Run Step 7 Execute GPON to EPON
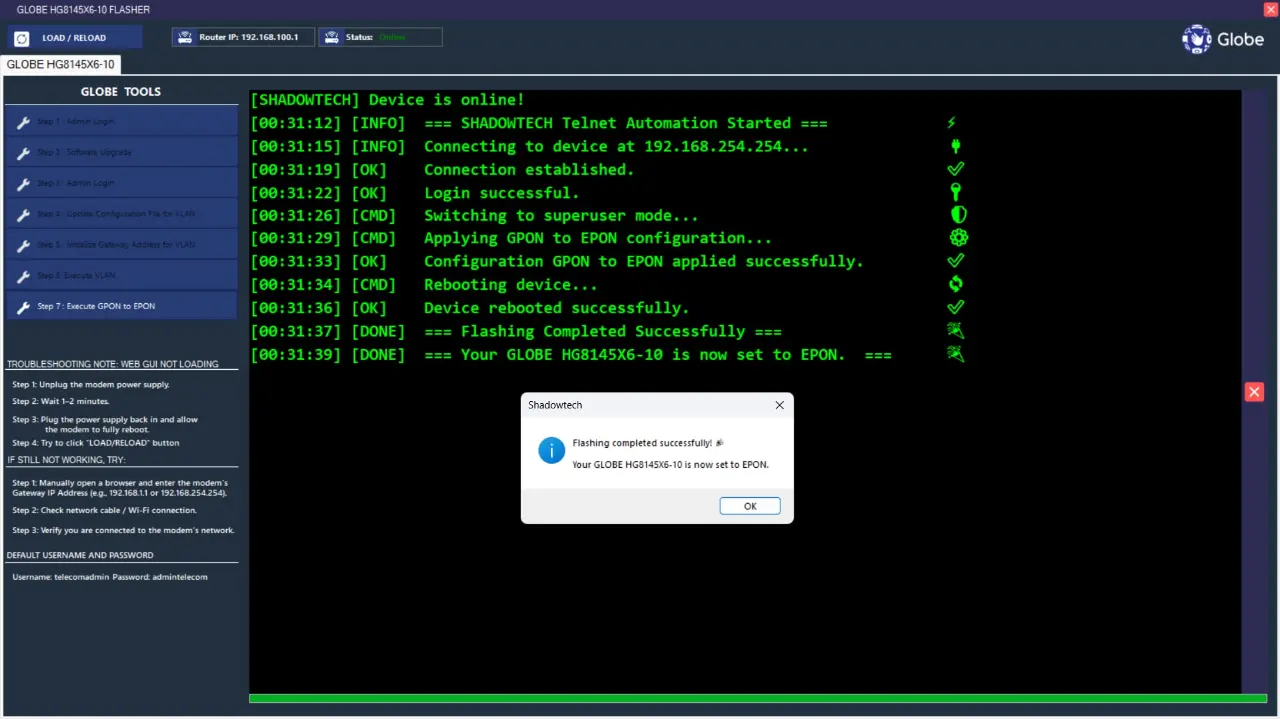Viewport: 1280px width, 719px height. click(x=121, y=306)
